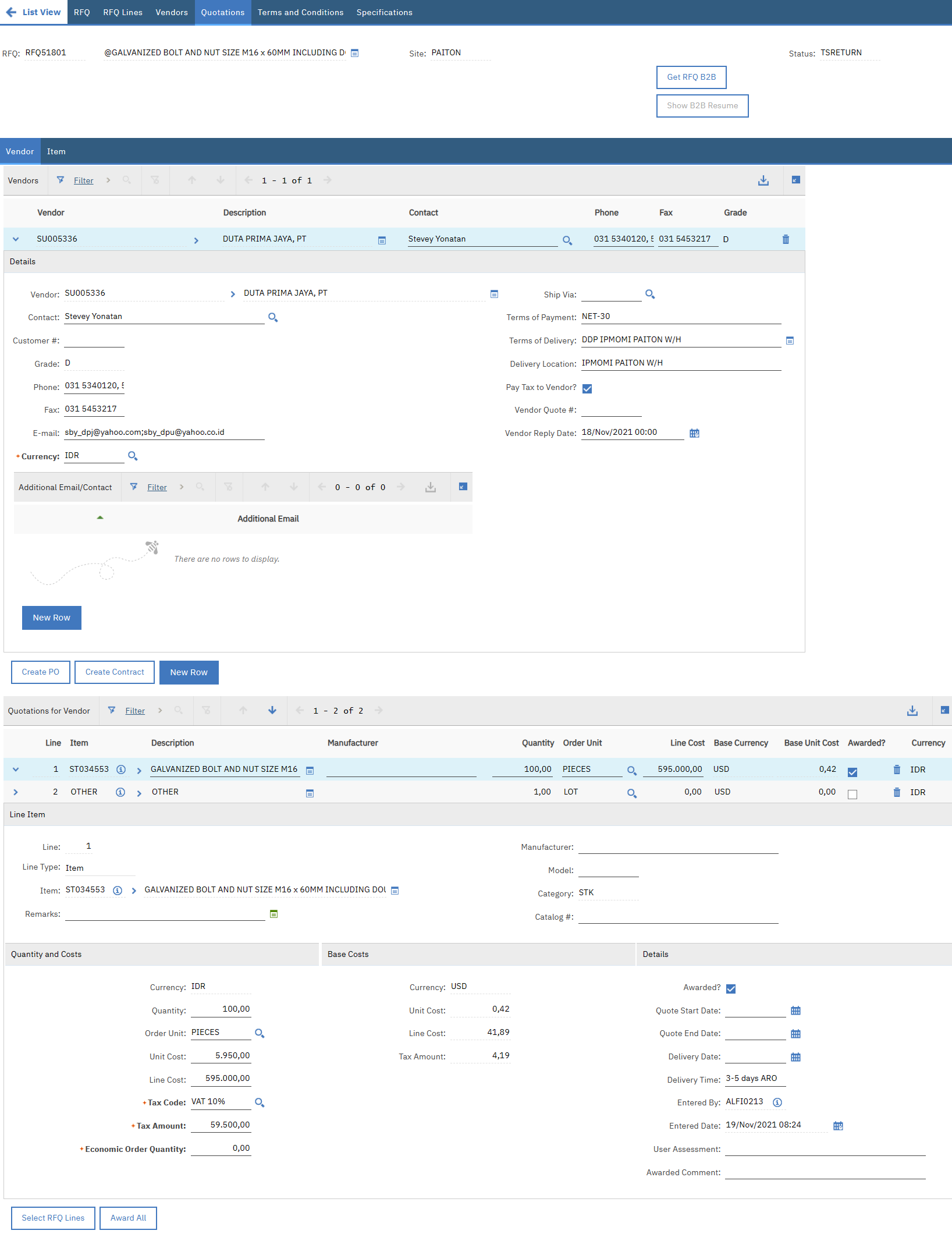Expand quotation line 2 details

coord(16,792)
